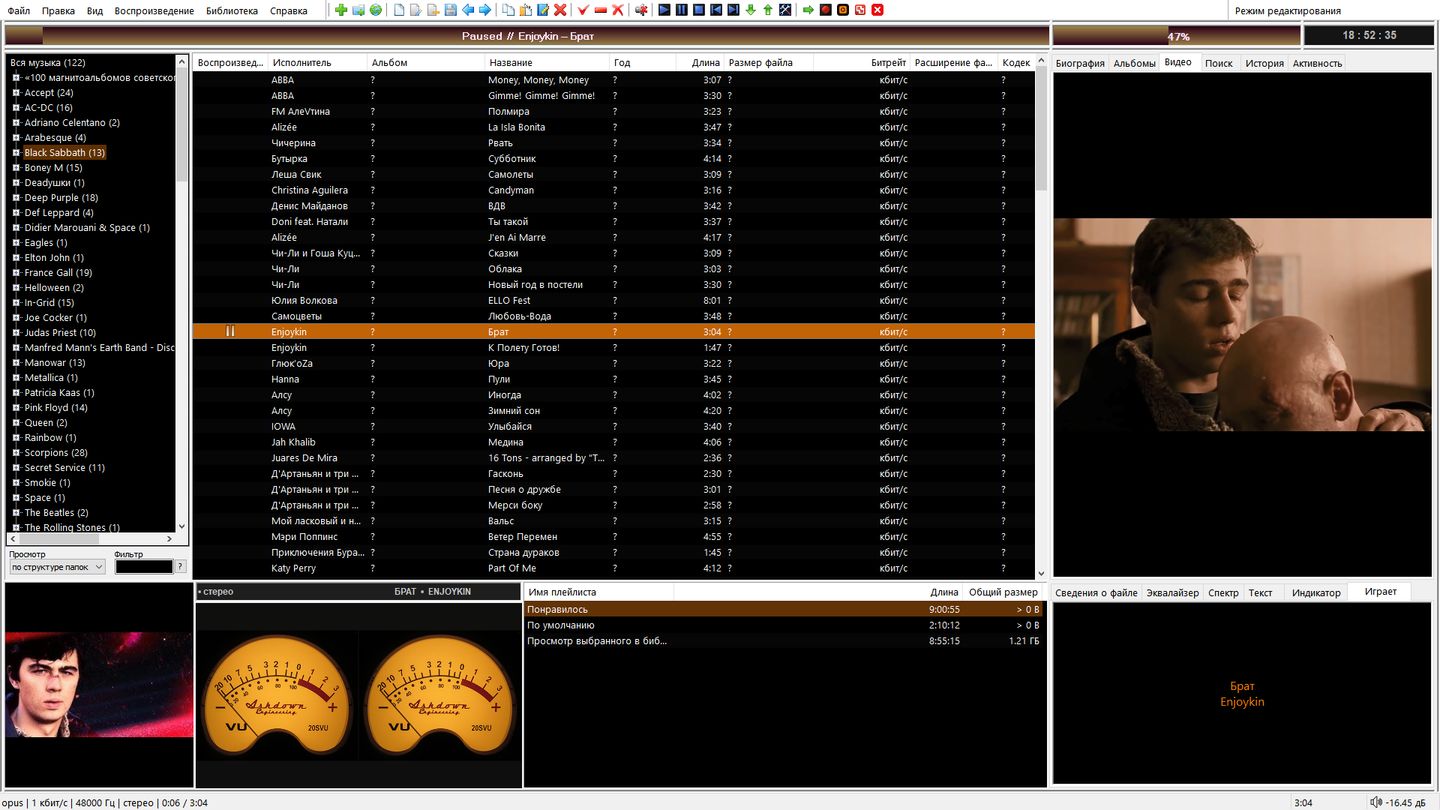Click the speaker volume icon in status bar
The image size is (1440, 810).
[x=1376, y=802]
